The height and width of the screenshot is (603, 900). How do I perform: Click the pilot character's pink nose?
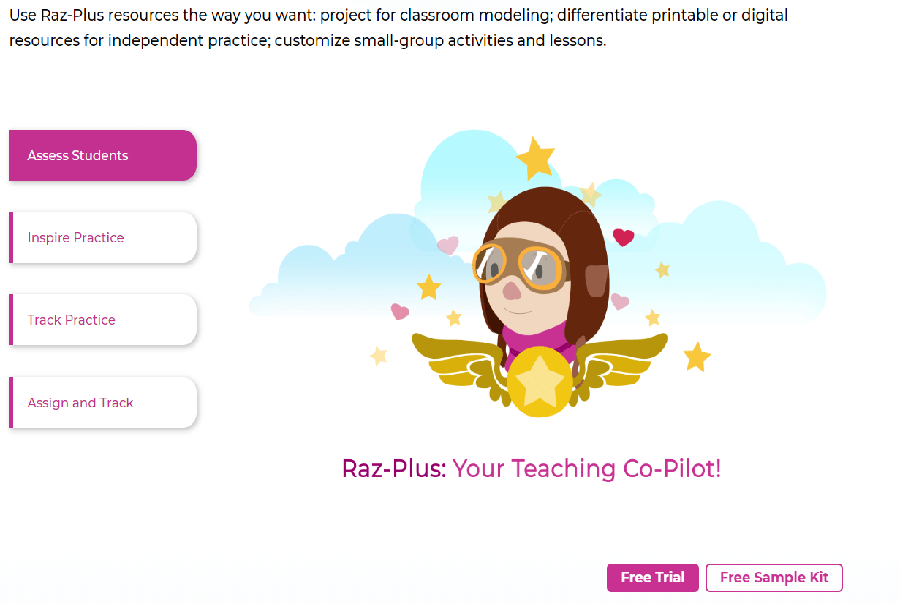pyautogui.click(x=511, y=291)
